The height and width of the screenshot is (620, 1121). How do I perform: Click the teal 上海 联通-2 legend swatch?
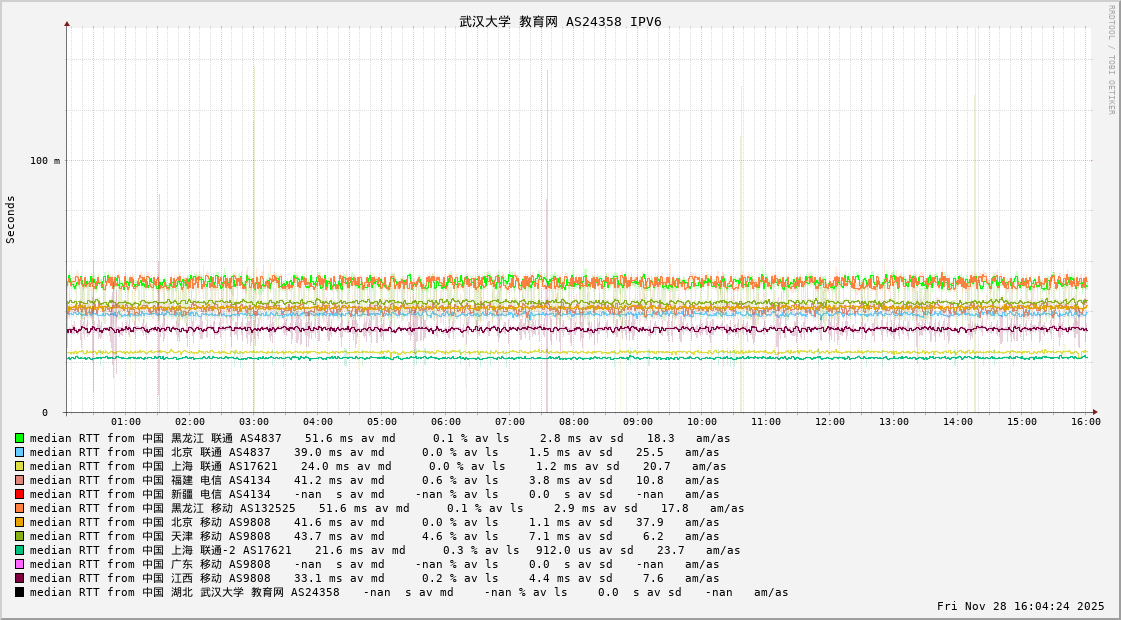click(19, 550)
